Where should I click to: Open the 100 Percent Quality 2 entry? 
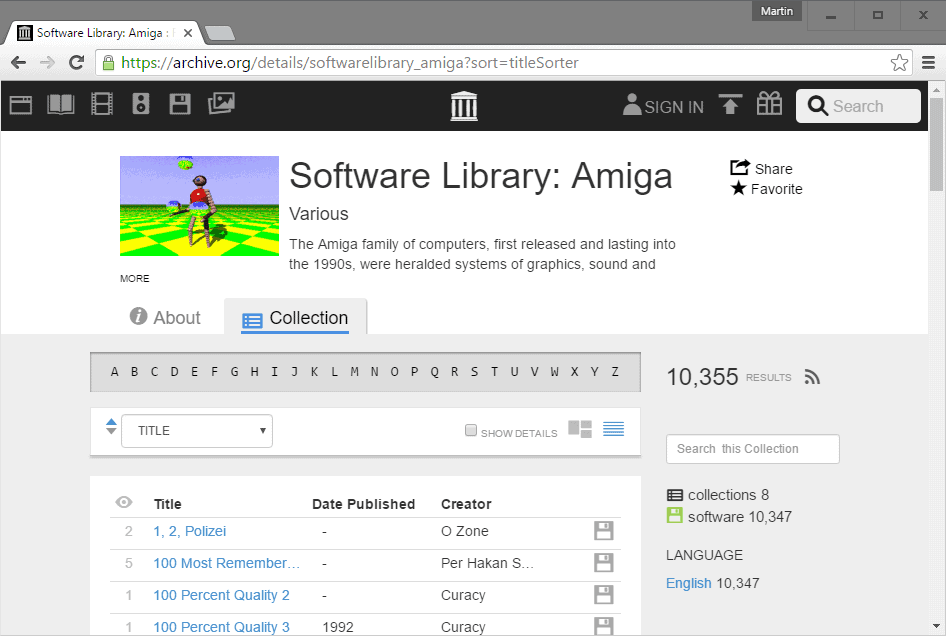pos(221,595)
